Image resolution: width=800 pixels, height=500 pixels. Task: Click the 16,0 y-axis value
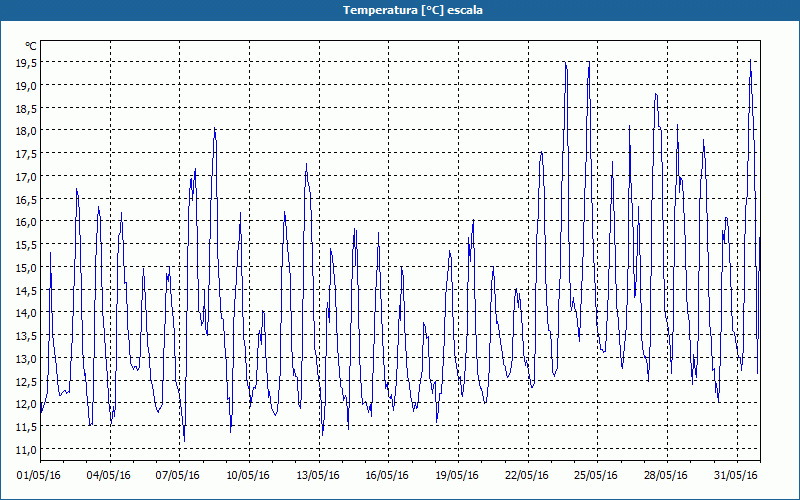point(26,221)
